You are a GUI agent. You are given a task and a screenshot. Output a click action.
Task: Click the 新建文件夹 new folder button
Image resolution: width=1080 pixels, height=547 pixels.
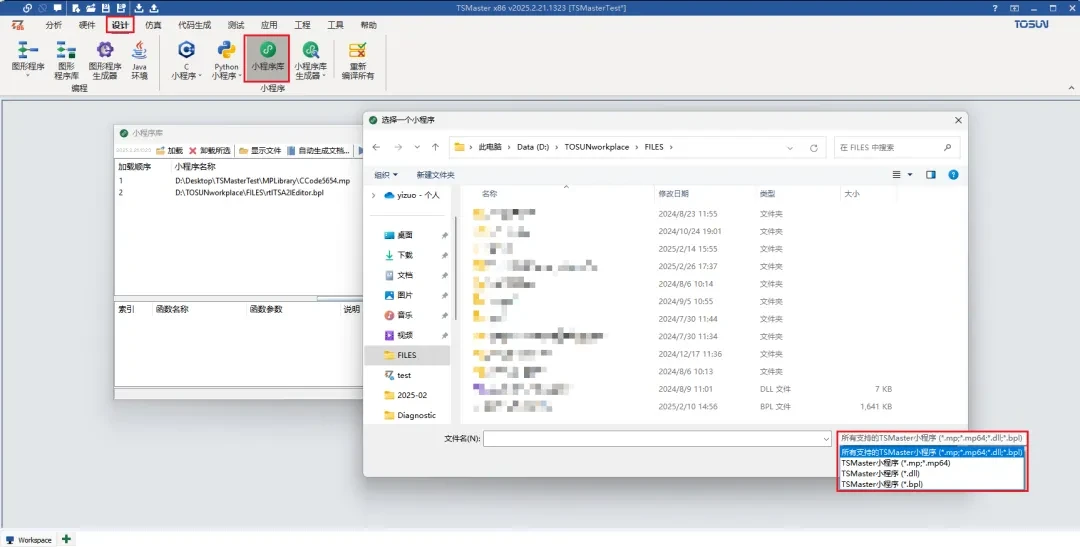pyautogui.click(x=435, y=174)
